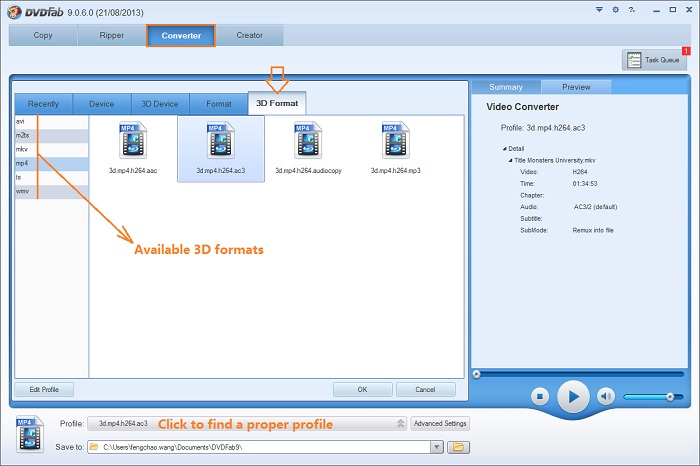Browse for output folder with folder icon

[x=458, y=447]
